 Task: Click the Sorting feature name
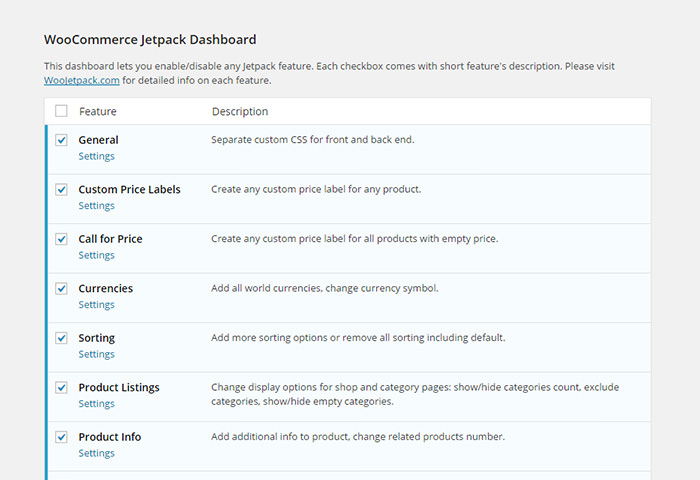point(96,338)
